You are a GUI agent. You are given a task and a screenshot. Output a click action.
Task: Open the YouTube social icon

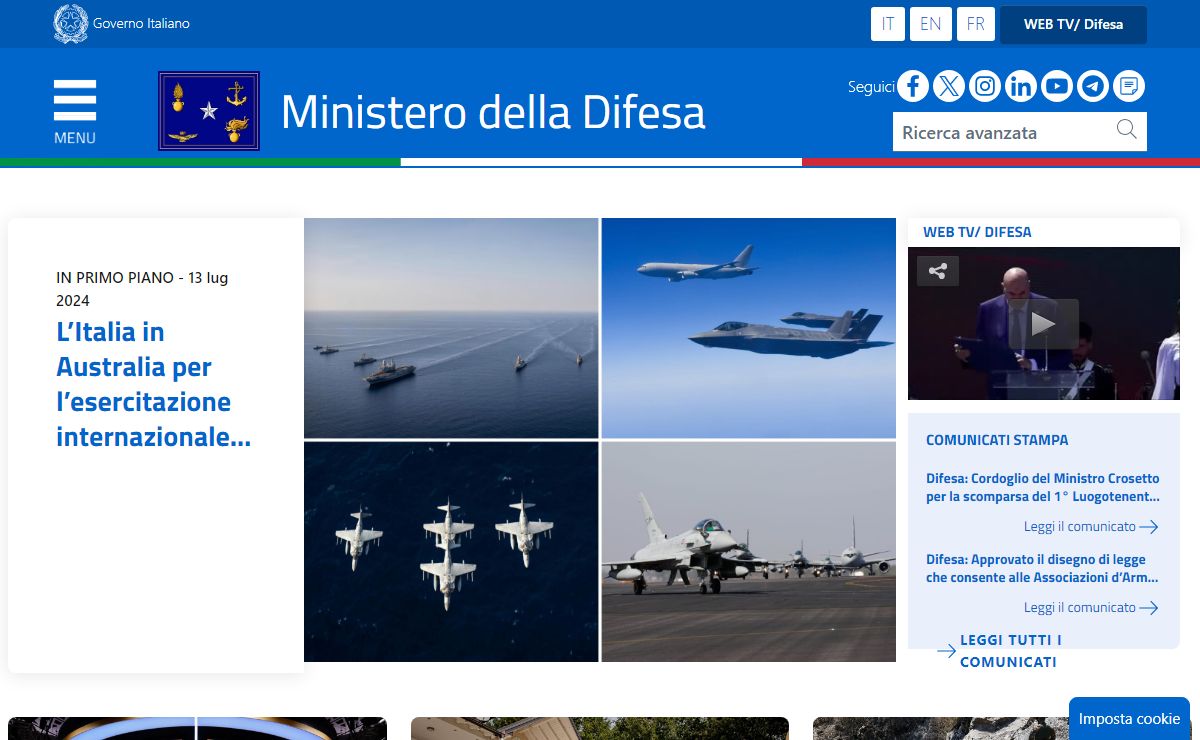(1057, 86)
